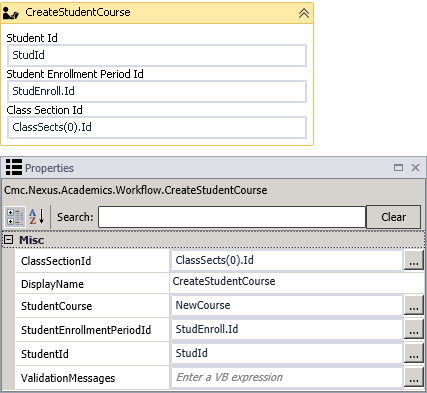Click the Student Enrollment Period Id label
The height and width of the screenshot is (393, 427).
pos(75,74)
